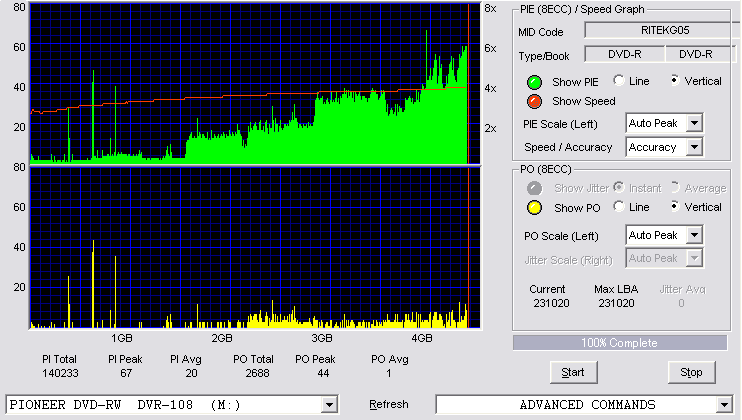
Task: Select Vertical mode for PIE graph
Action: [675, 80]
